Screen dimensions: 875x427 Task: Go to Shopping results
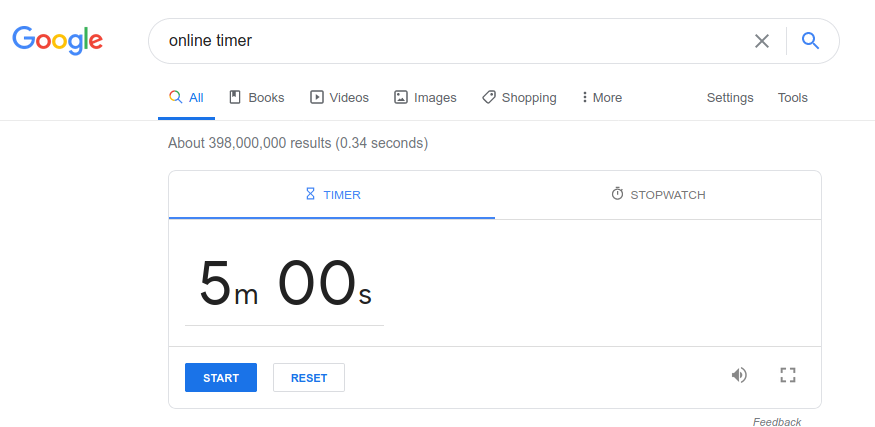pyautogui.click(x=519, y=98)
